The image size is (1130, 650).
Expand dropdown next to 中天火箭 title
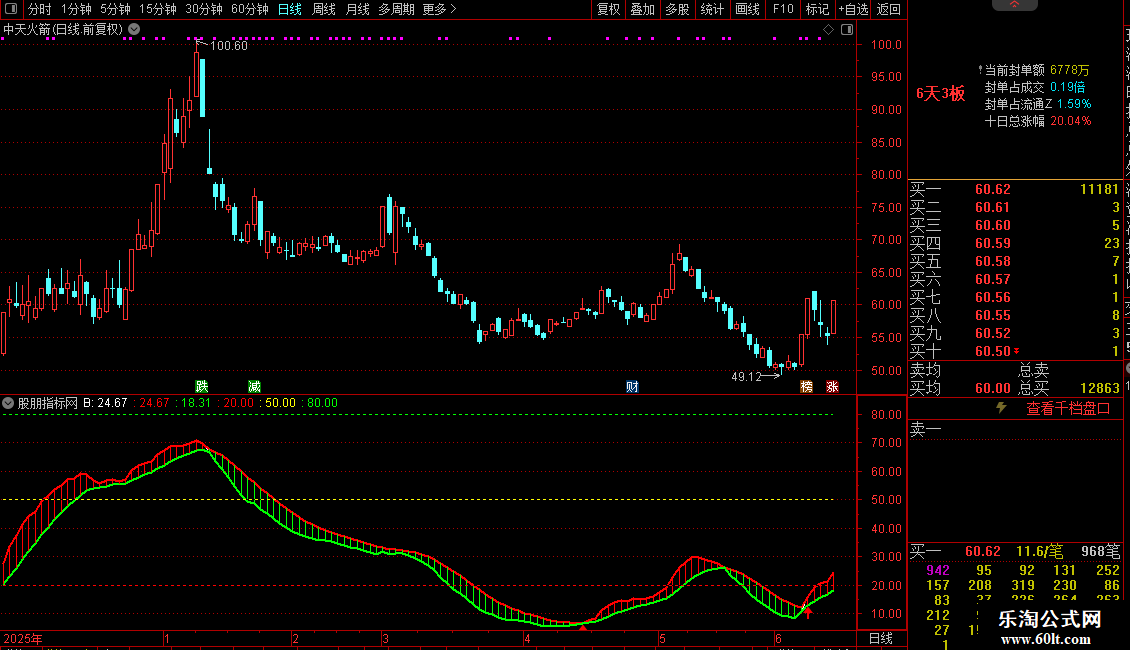134,30
